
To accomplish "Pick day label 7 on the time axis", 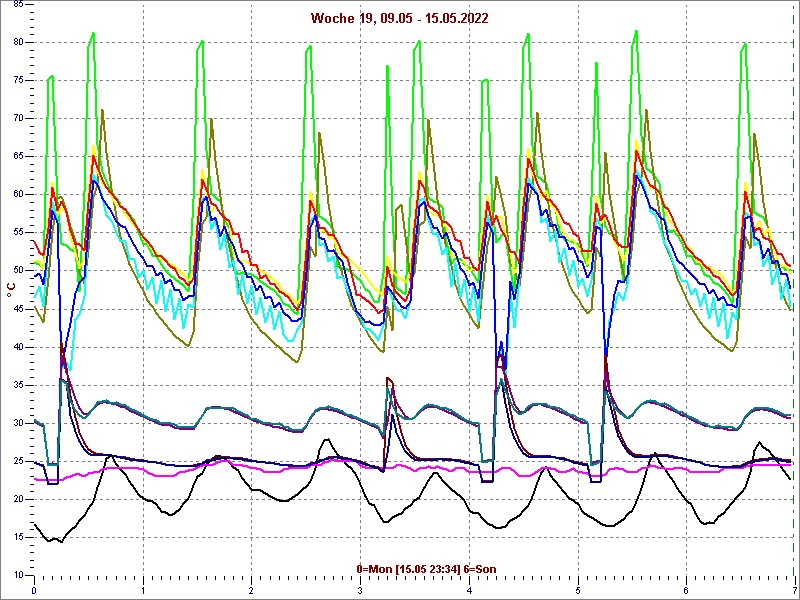I will point(795,592).
